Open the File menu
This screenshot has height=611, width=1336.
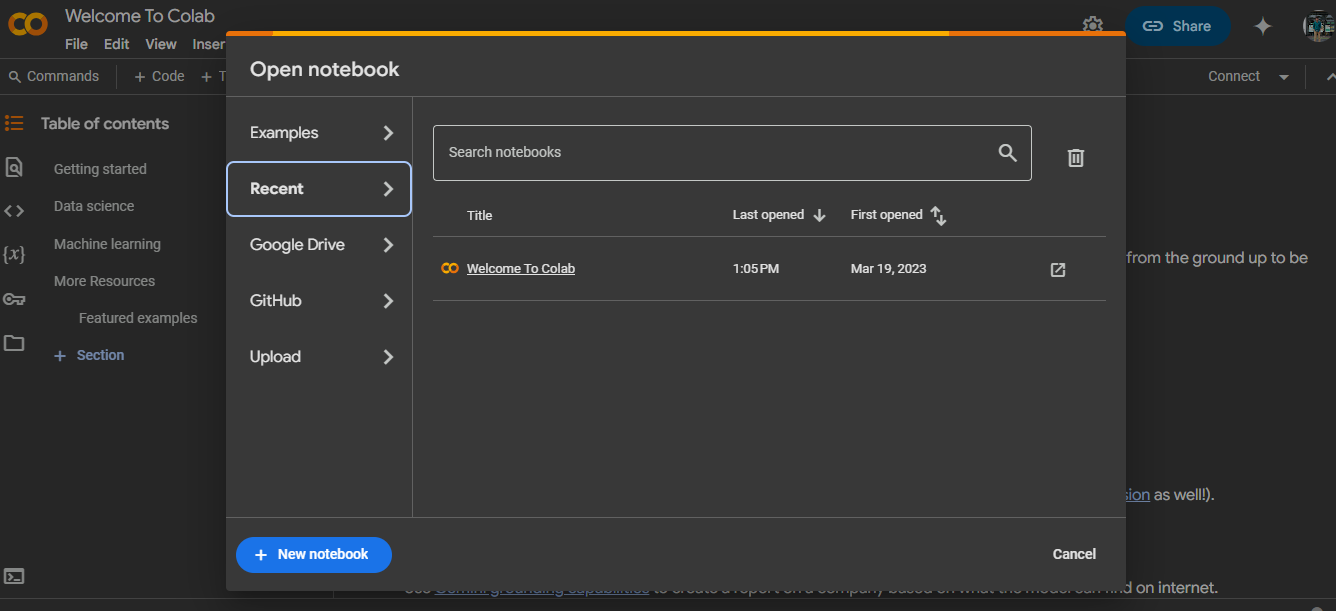coord(76,44)
